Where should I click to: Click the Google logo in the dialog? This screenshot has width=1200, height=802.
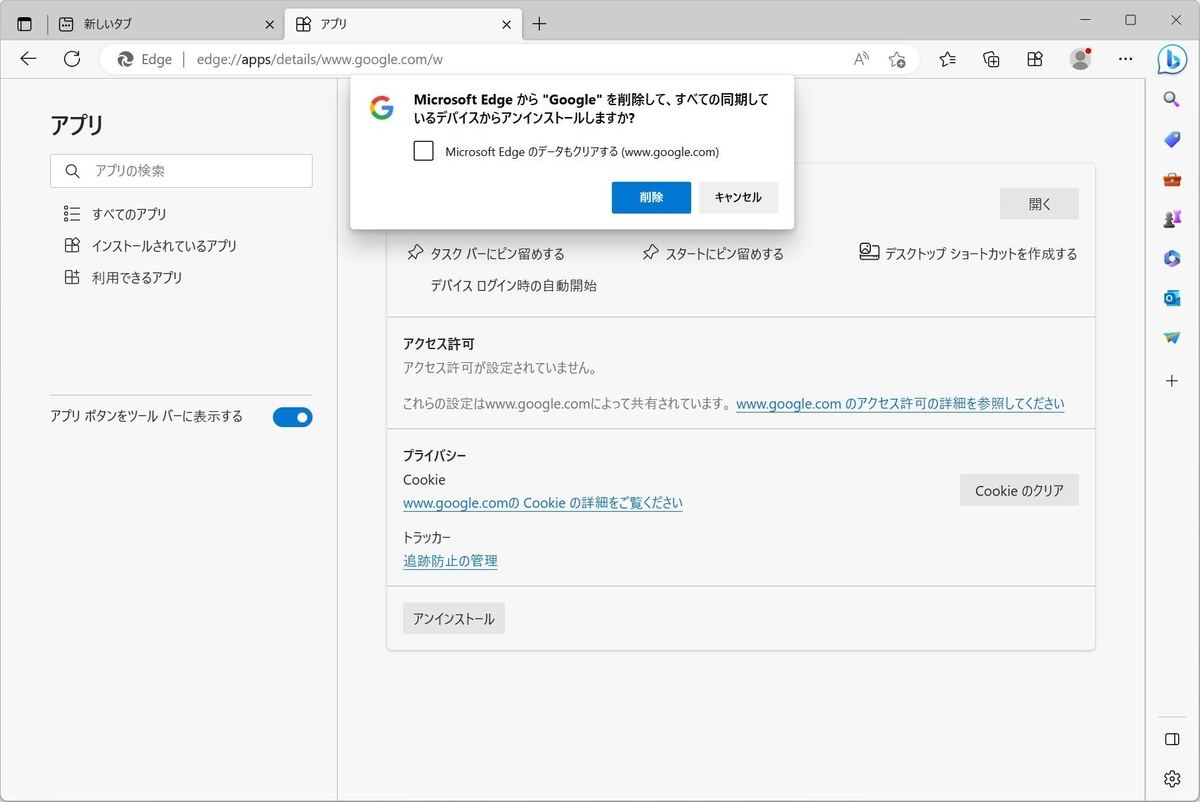pyautogui.click(x=382, y=108)
